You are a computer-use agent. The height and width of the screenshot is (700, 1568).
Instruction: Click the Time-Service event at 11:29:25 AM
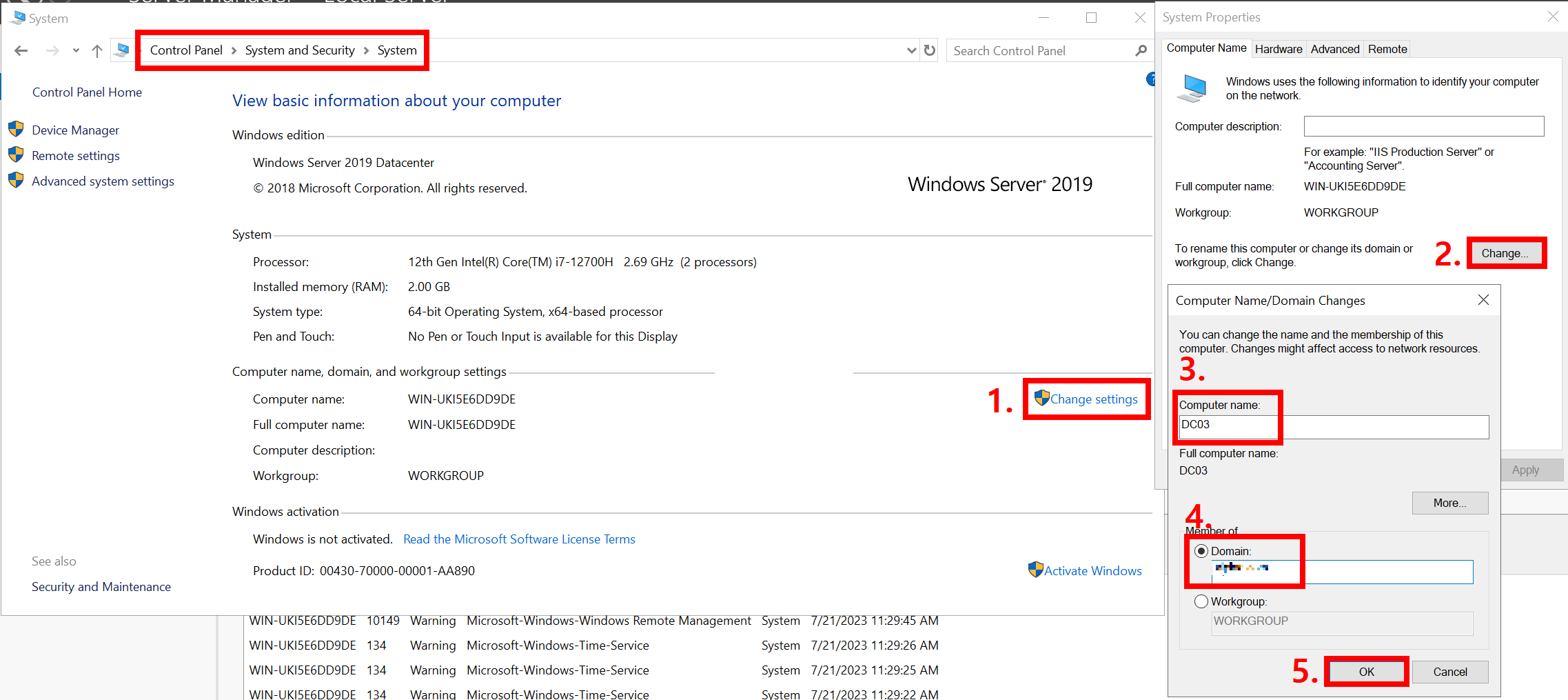[x=593, y=670]
